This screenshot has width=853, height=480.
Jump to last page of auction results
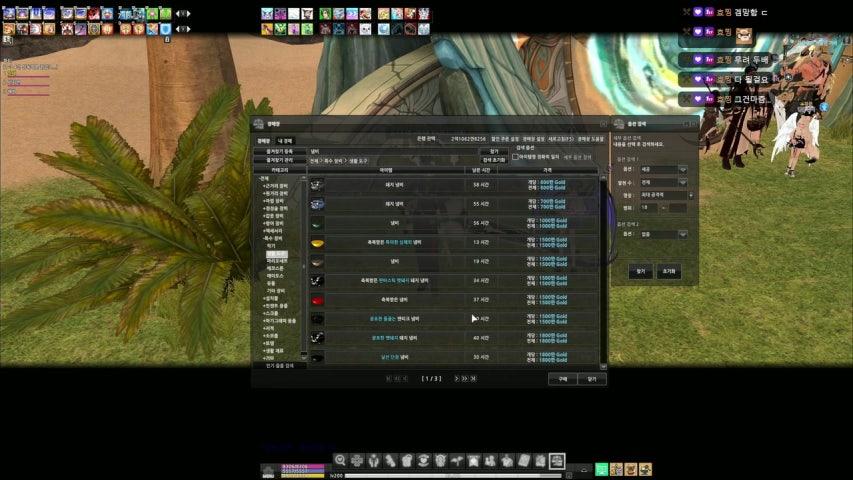473,379
